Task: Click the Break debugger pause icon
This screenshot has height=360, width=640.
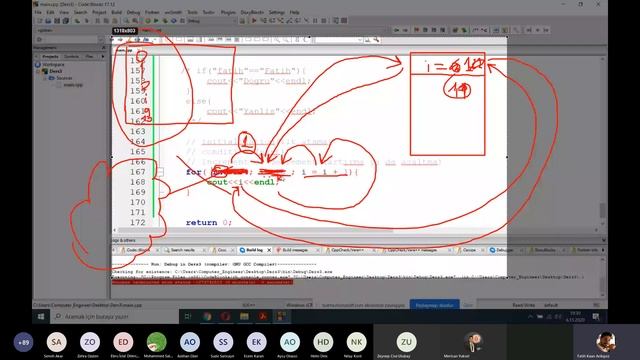Action: coord(315,20)
